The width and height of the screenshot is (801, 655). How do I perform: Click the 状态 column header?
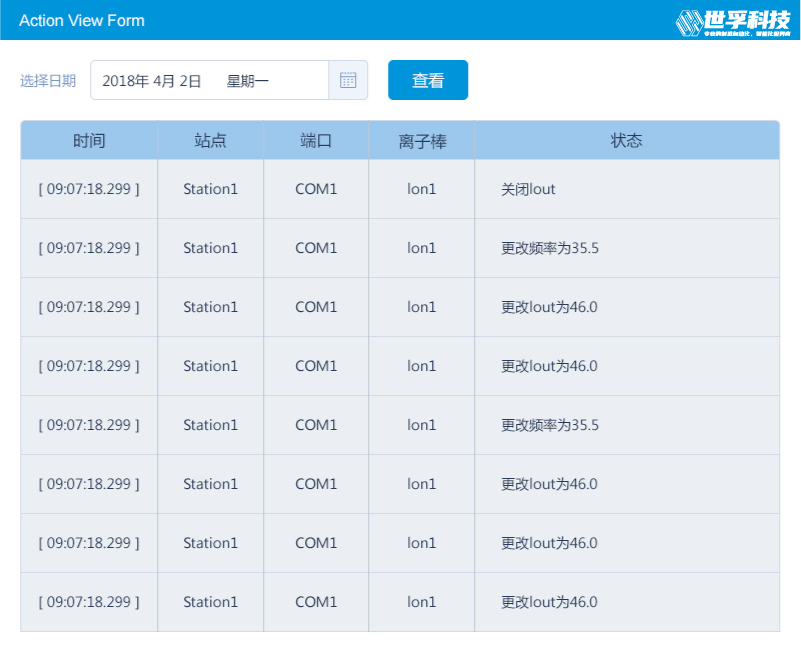click(626, 141)
